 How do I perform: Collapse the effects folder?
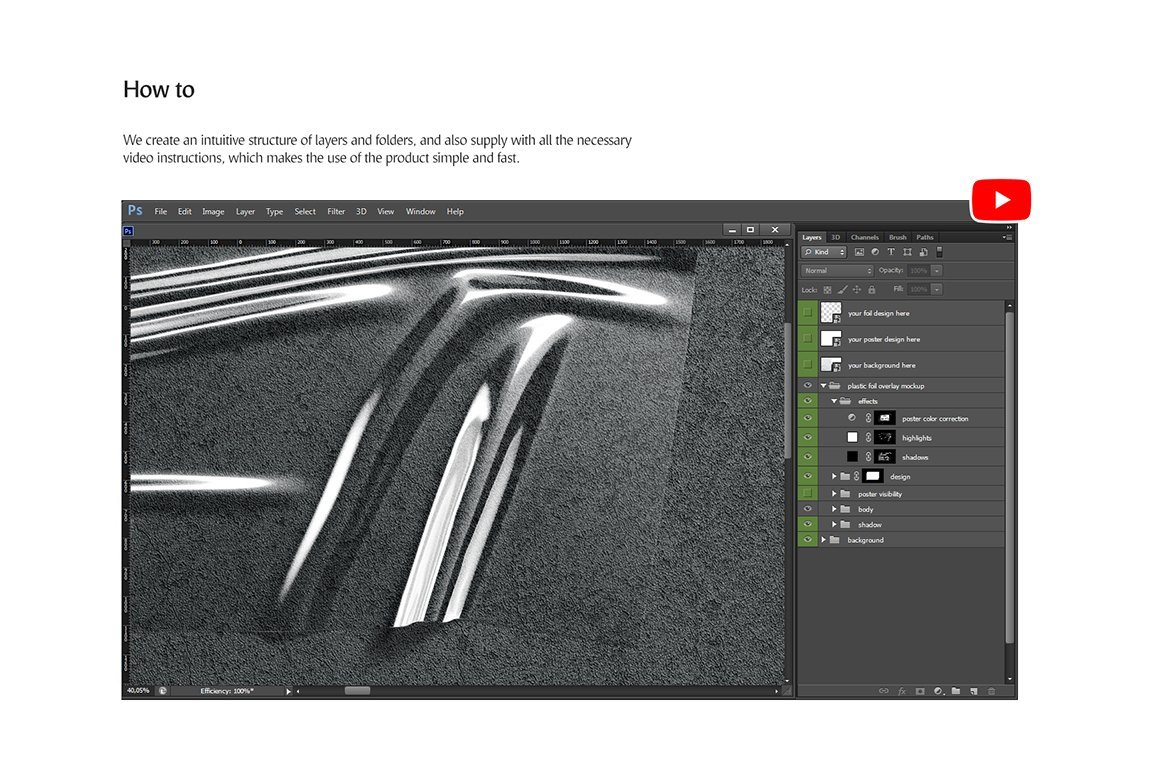834,401
